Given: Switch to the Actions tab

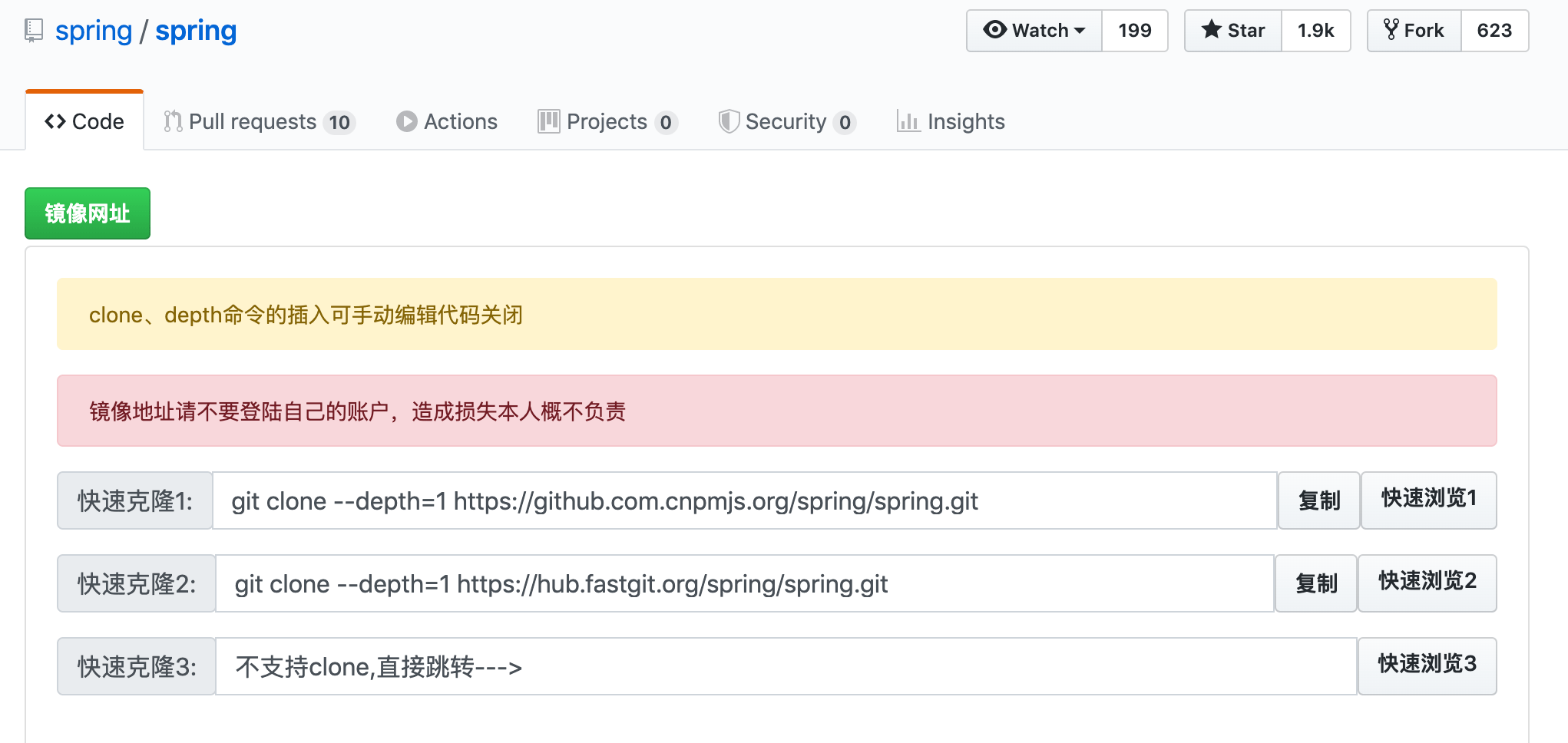Looking at the screenshot, I should tap(447, 121).
